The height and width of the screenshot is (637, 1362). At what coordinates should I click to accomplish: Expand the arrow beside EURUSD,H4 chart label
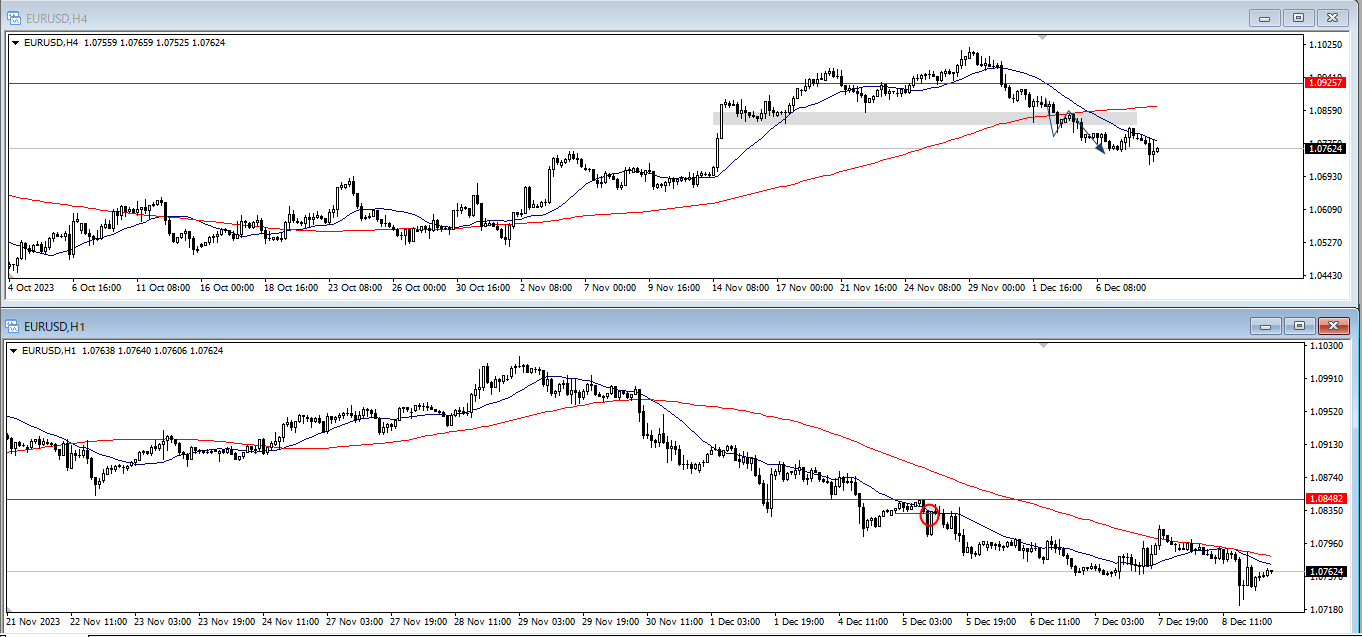click(x=15, y=42)
